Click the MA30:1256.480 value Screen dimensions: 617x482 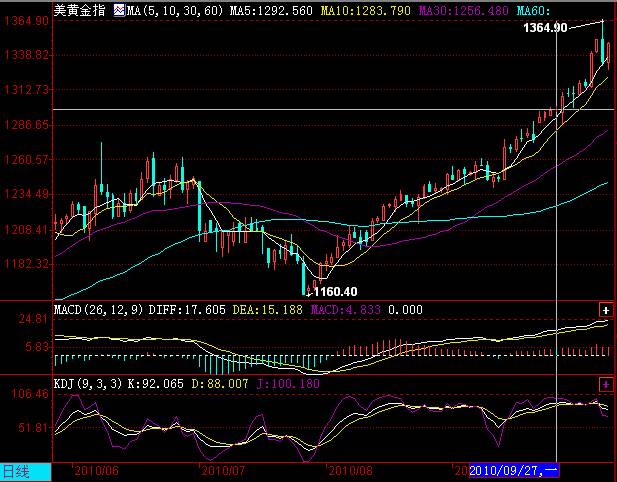click(464, 11)
